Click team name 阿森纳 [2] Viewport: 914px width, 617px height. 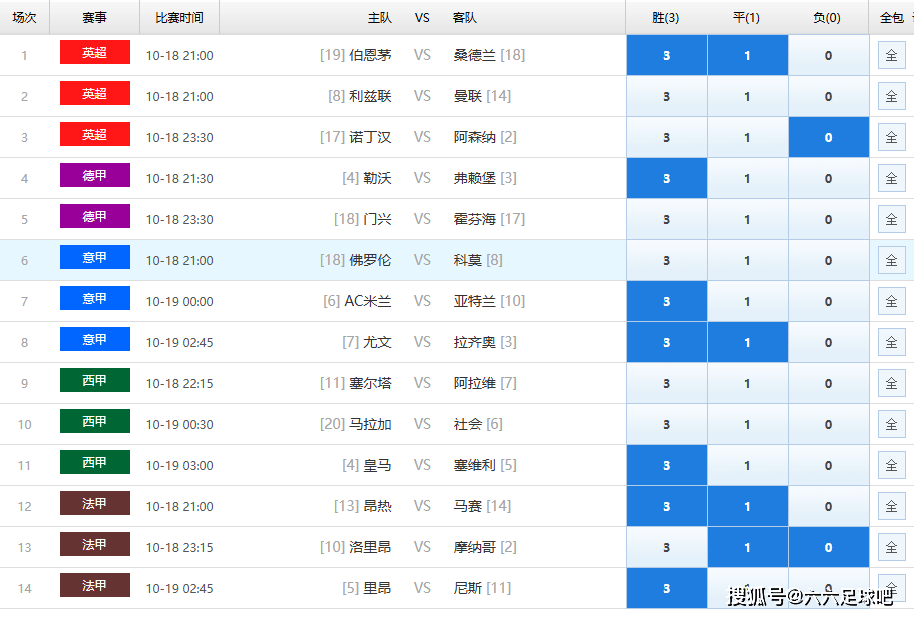point(485,137)
